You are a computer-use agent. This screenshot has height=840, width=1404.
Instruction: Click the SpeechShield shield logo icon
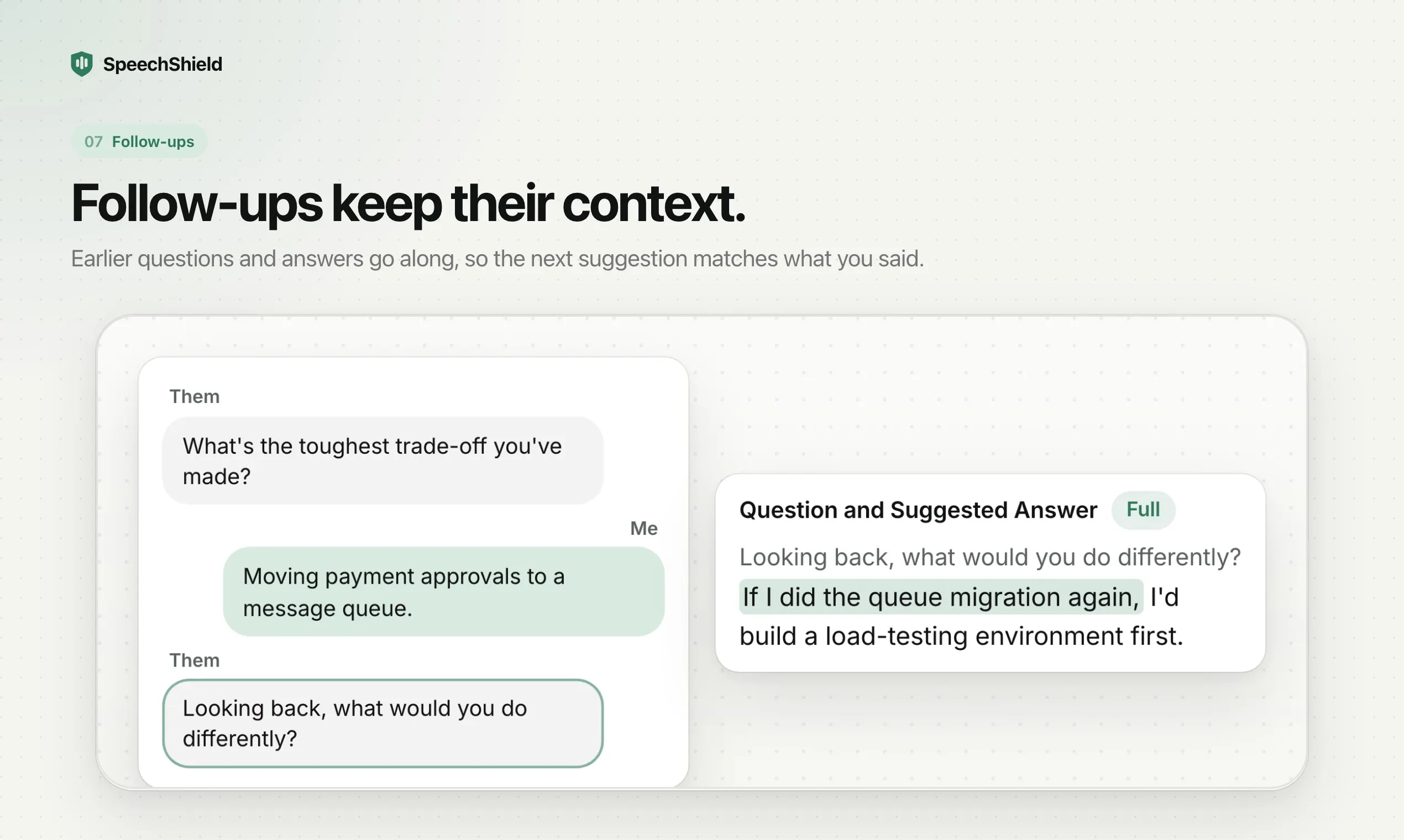[81, 64]
